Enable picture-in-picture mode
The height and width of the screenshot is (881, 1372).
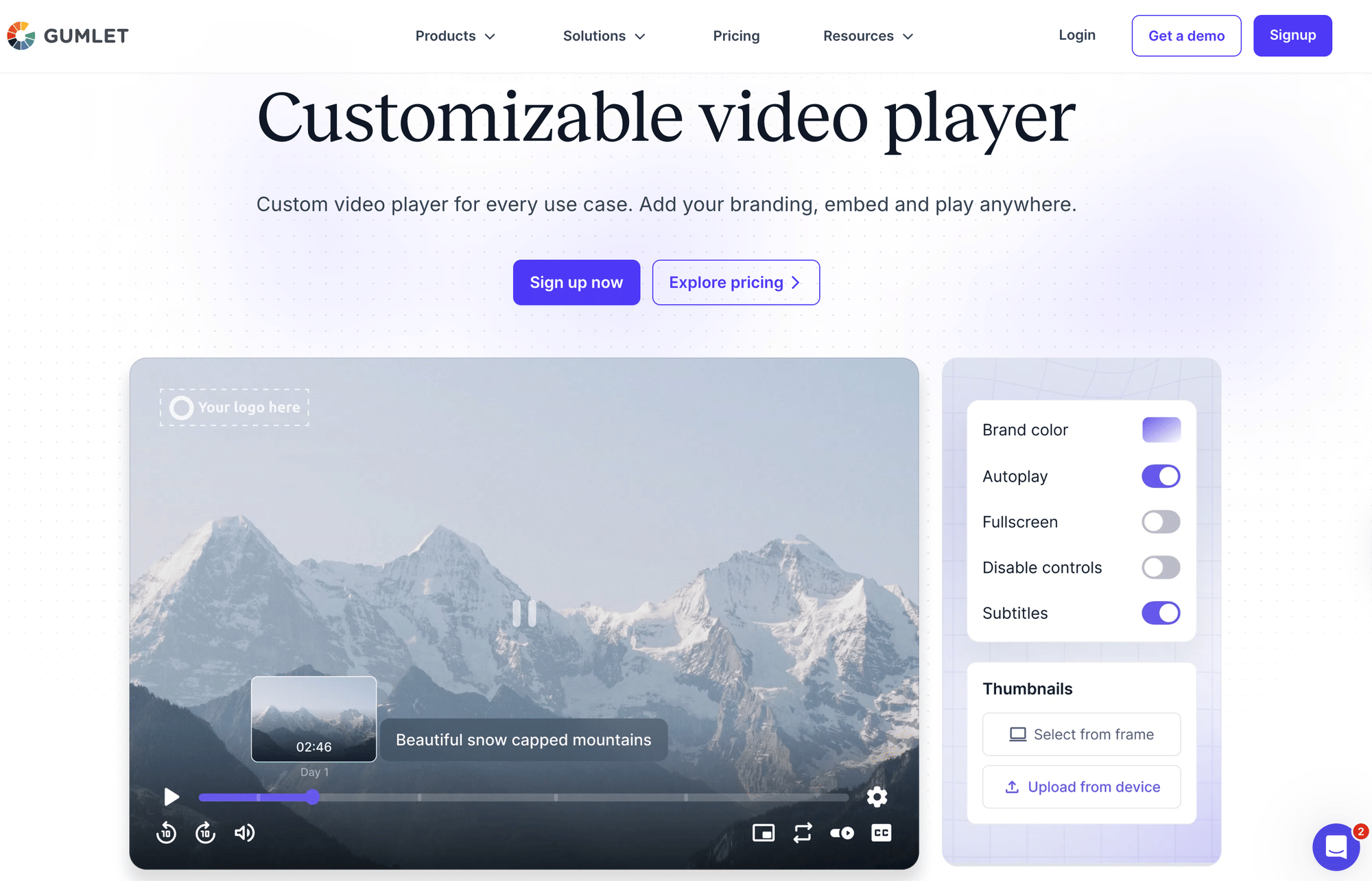(764, 833)
